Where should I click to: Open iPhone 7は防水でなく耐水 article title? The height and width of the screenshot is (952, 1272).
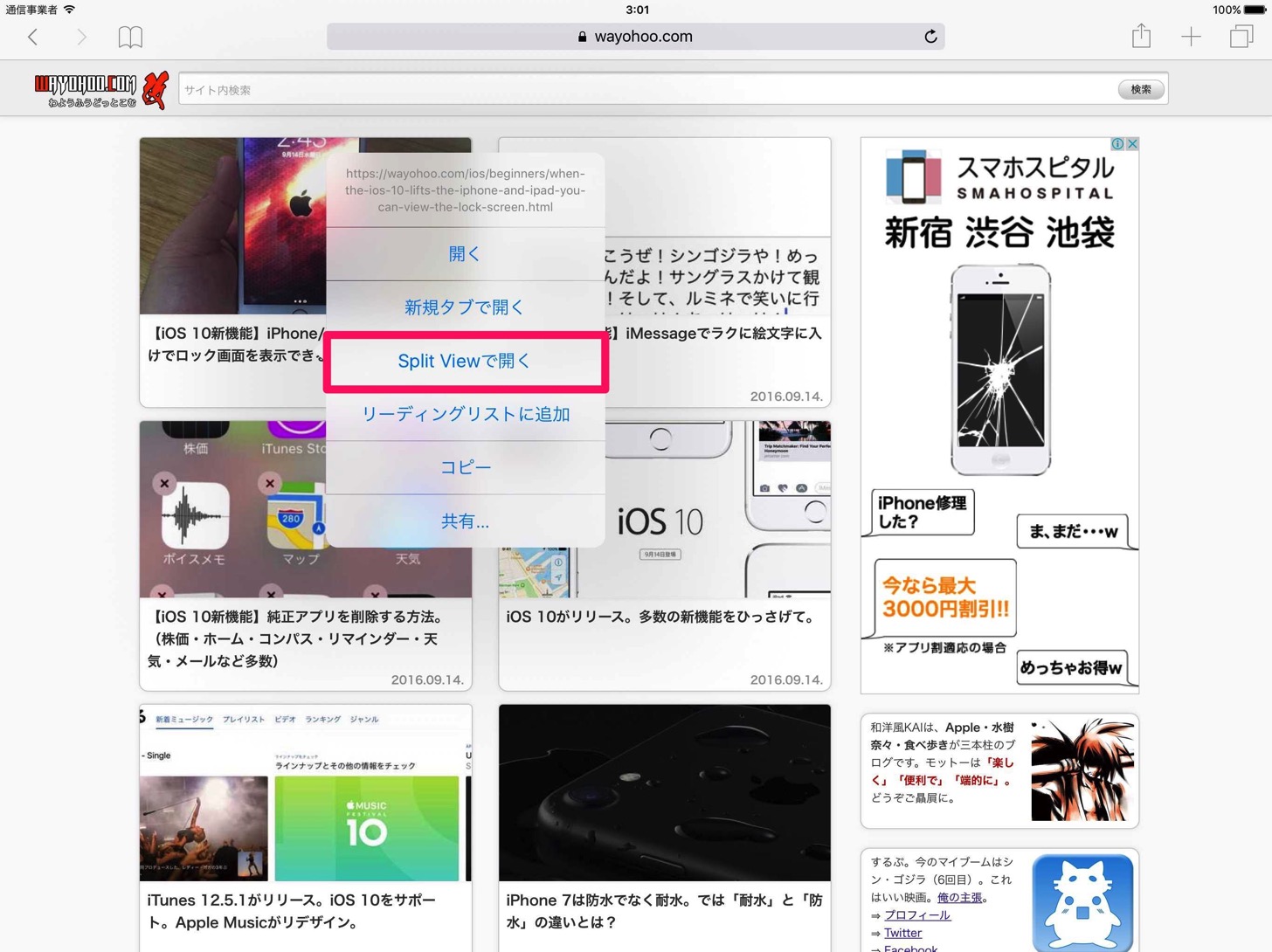[664, 911]
